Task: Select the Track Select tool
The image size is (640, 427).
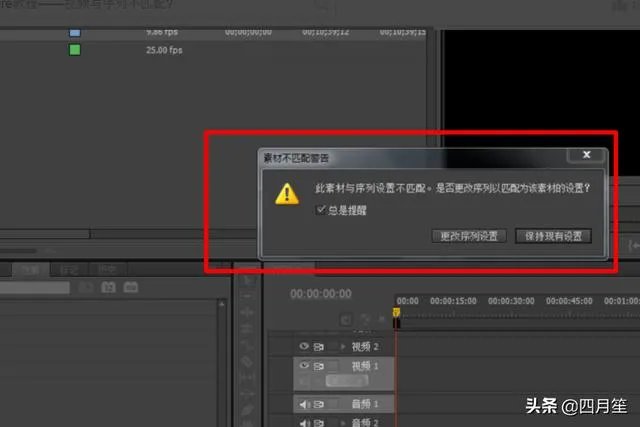Action: (247, 296)
